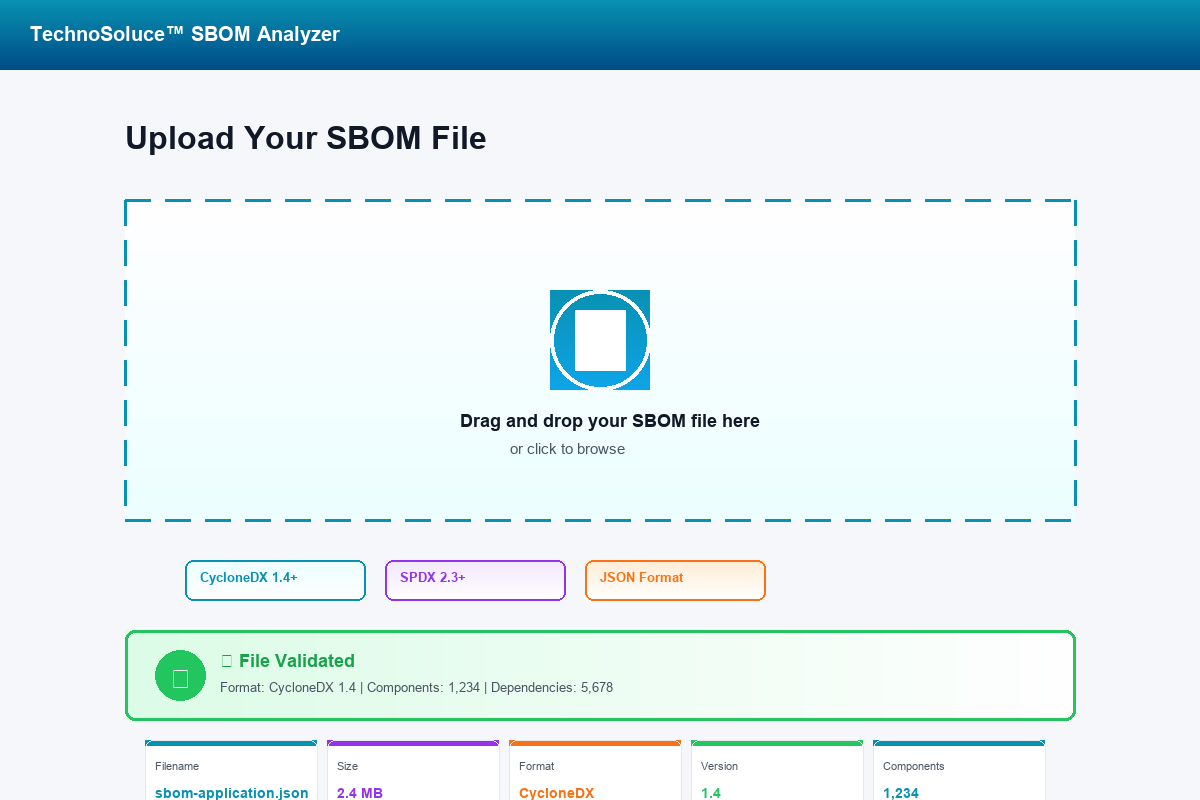This screenshot has height=800, width=1200.
Task: Click the purple accent bar on the Size card
Action: tap(413, 742)
